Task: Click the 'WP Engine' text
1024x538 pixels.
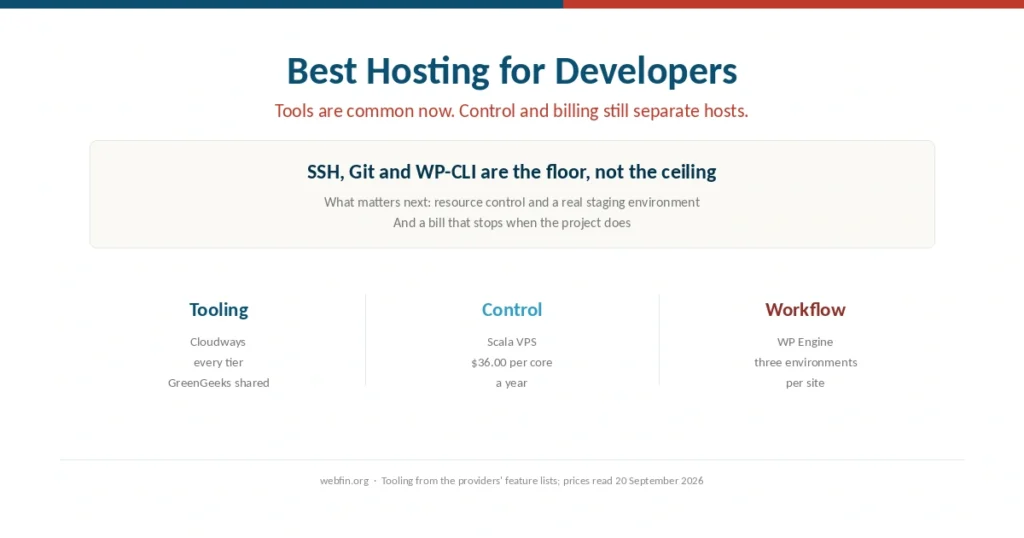Action: [x=805, y=342]
